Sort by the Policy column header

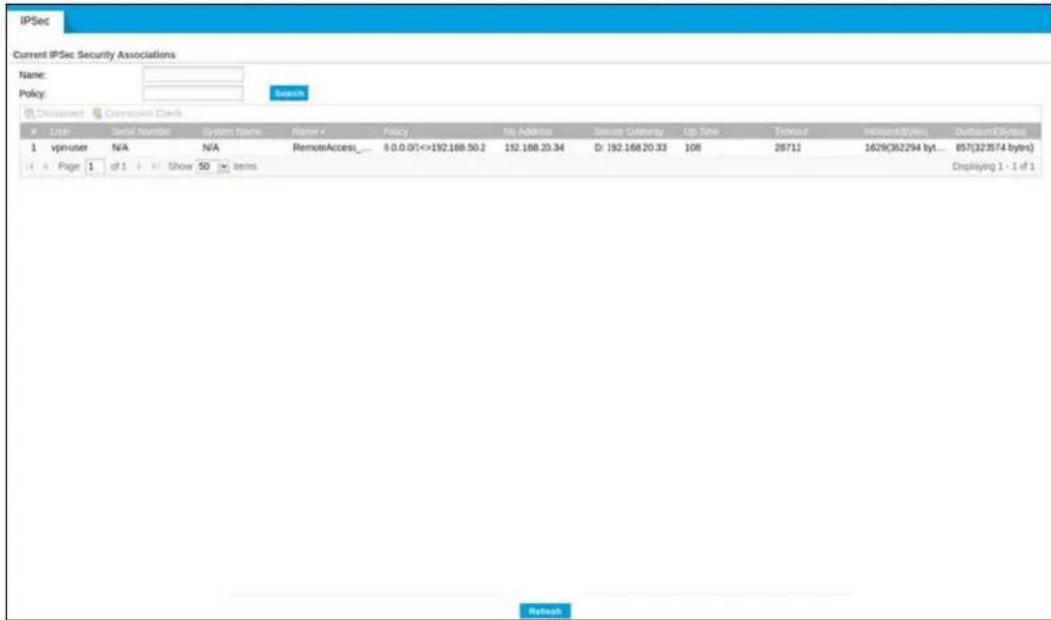coord(395,131)
